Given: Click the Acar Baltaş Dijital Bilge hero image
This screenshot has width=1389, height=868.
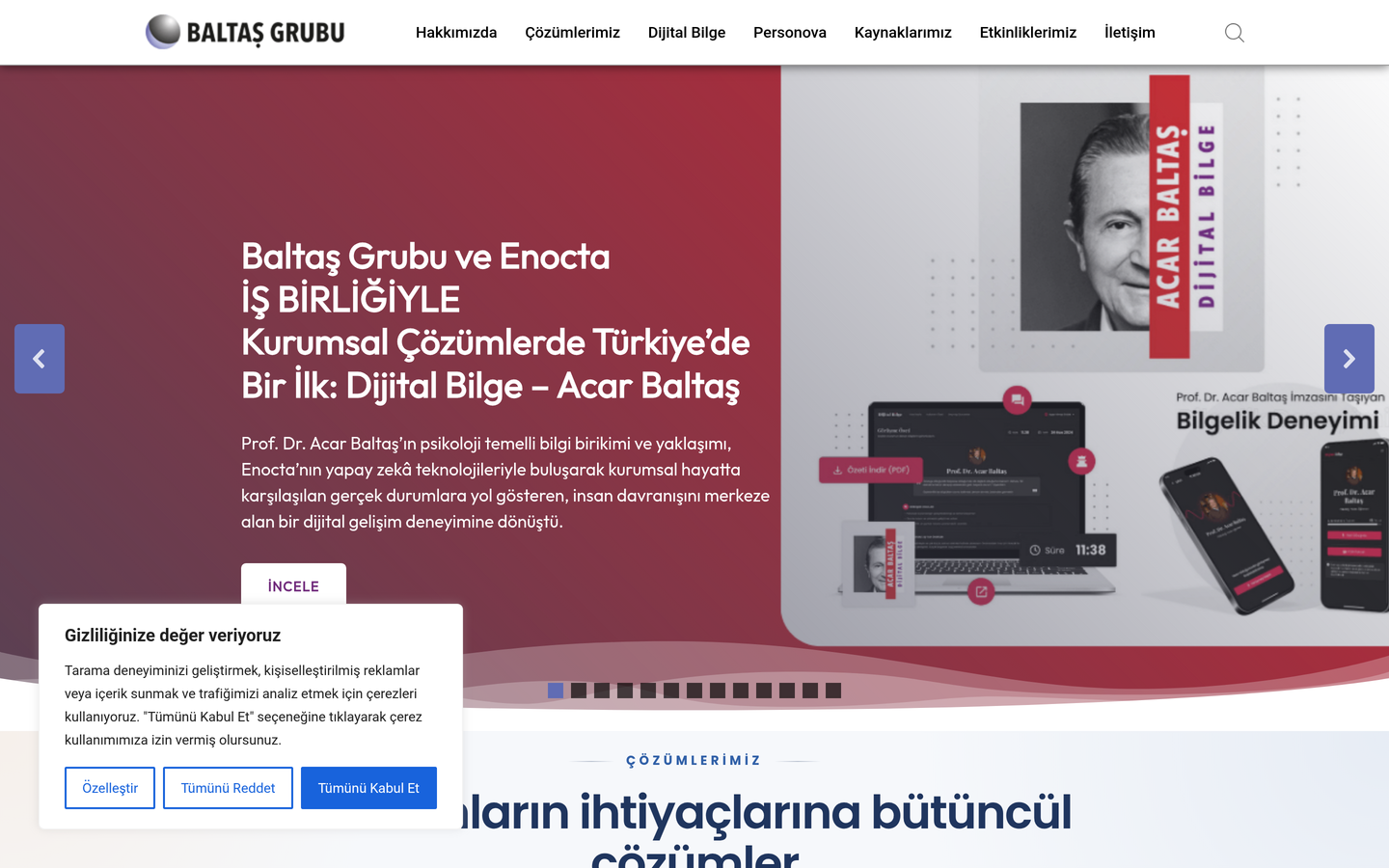Looking at the screenshot, I should (1084, 355).
